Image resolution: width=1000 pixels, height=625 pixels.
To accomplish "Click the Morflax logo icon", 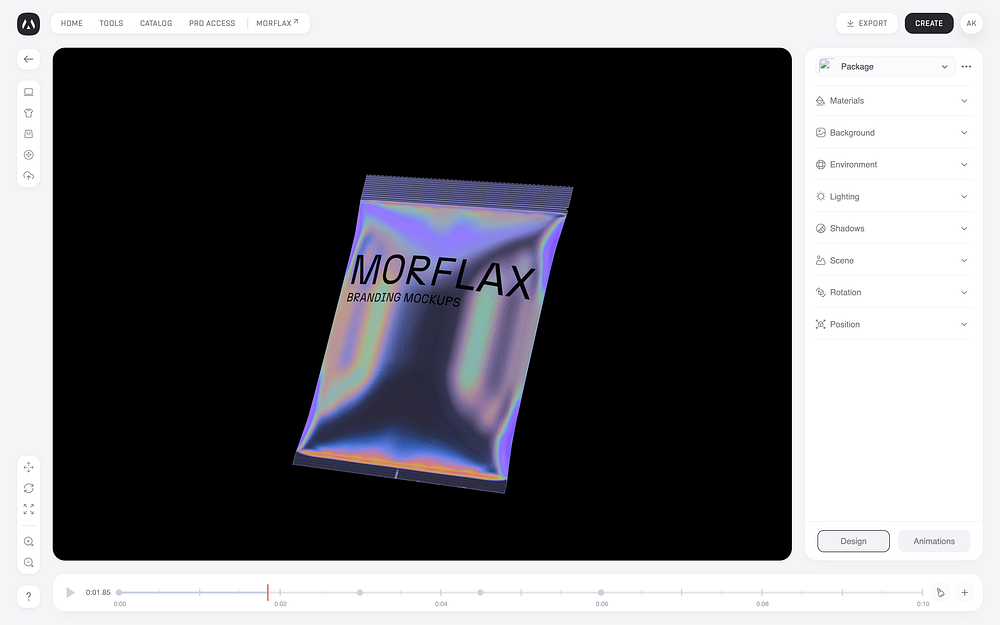I will tap(28, 24).
